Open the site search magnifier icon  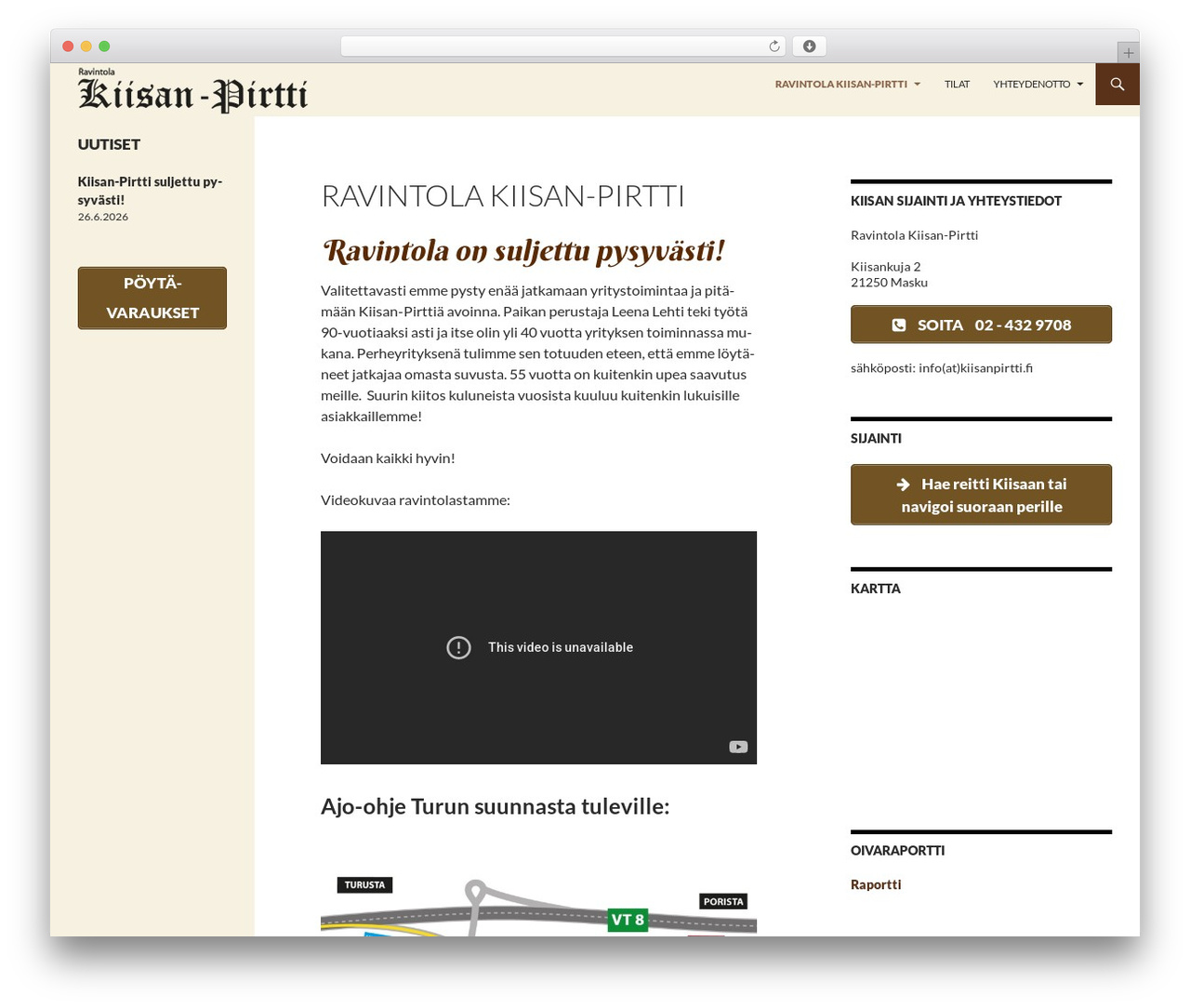tap(1117, 84)
